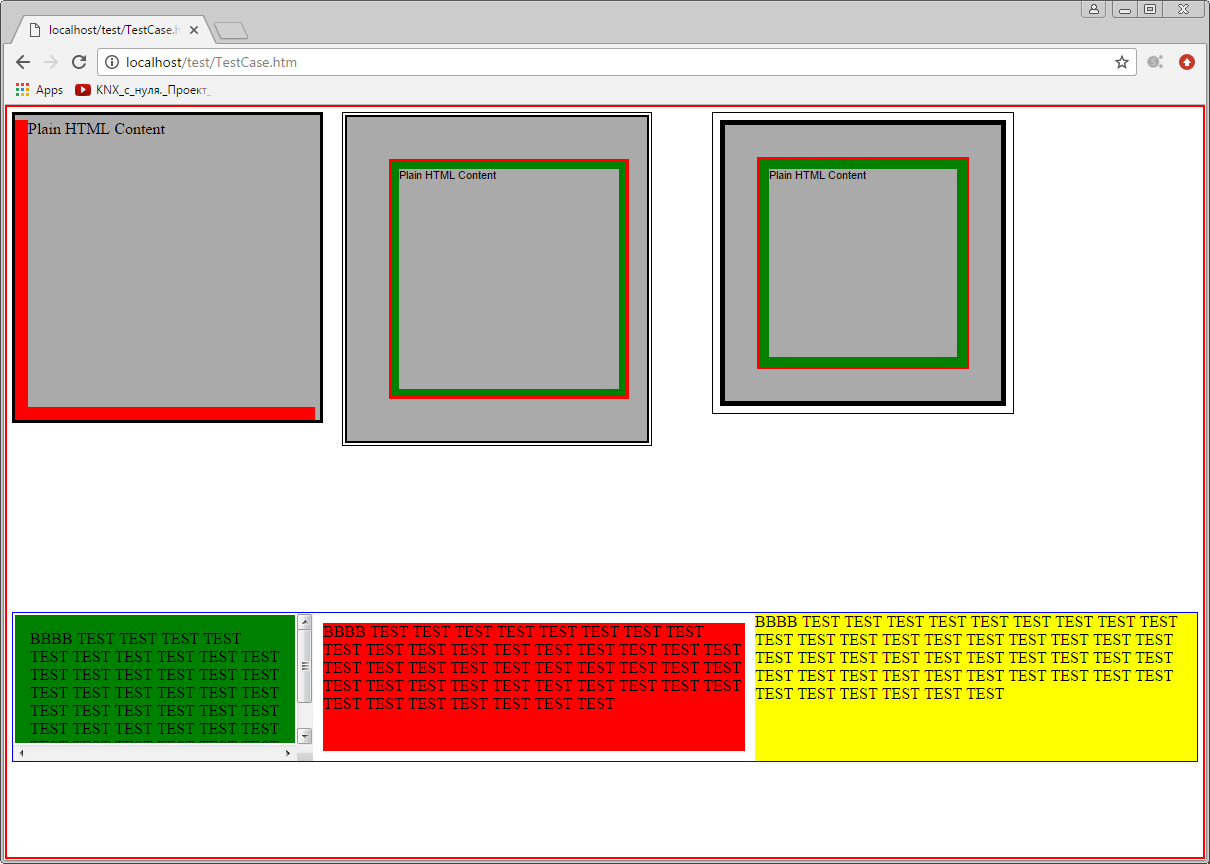This screenshot has width=1210, height=864.
Task: Click the scroll-right arrow of green box
Action: (x=288, y=753)
